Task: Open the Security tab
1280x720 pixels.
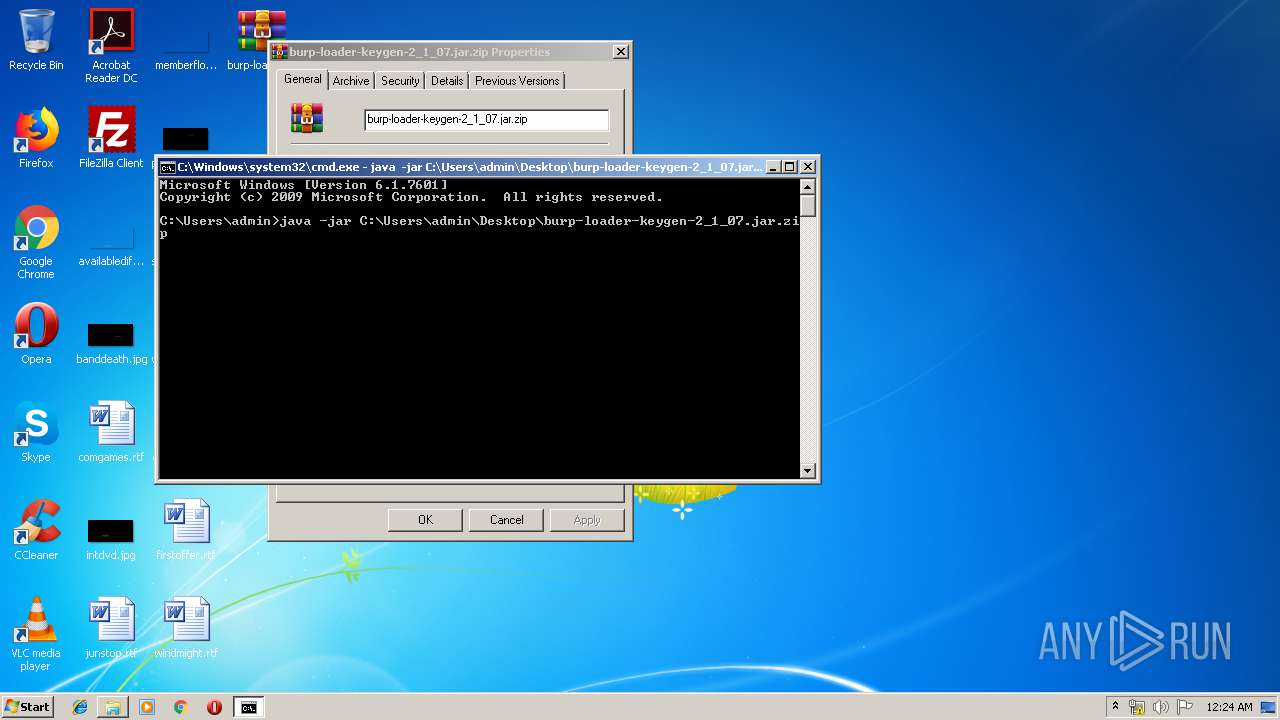Action: point(400,81)
